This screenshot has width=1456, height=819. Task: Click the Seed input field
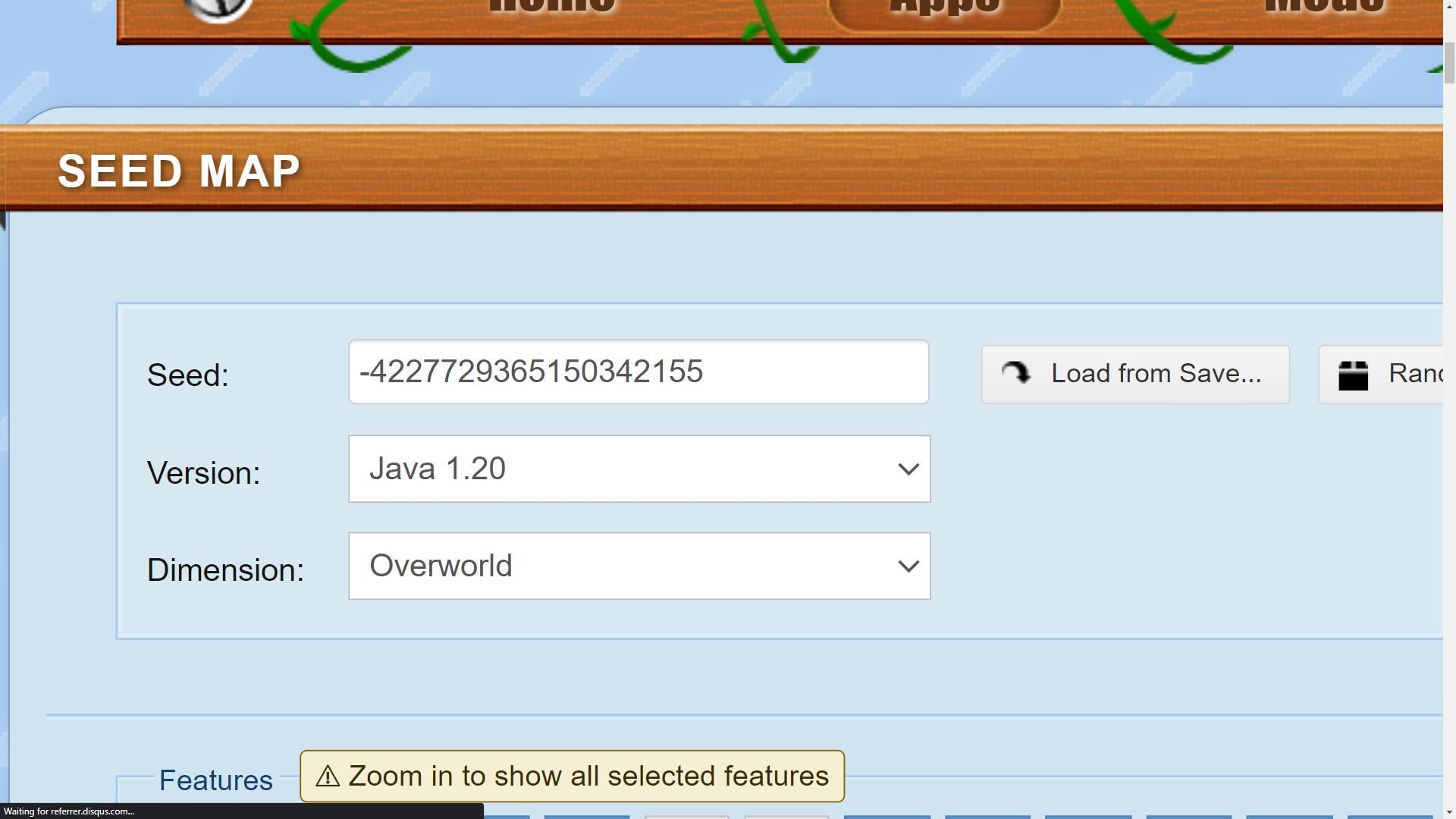tap(639, 371)
